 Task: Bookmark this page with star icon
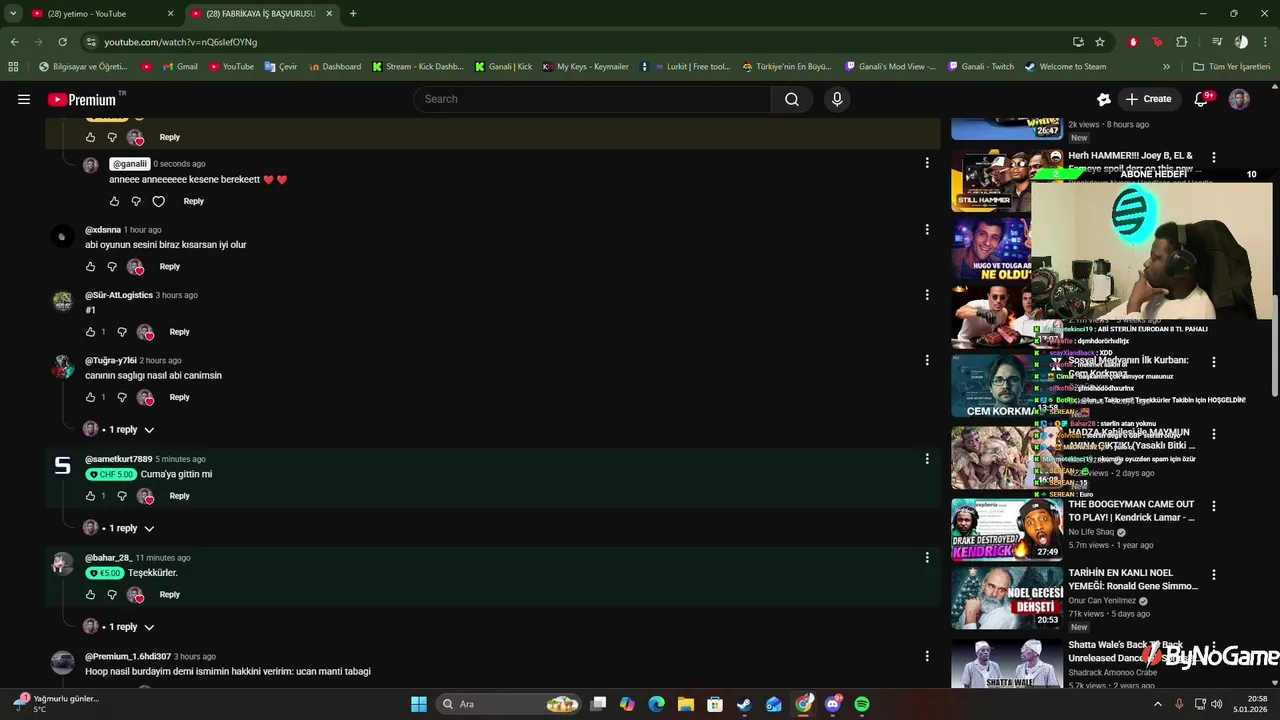[x=1100, y=42]
